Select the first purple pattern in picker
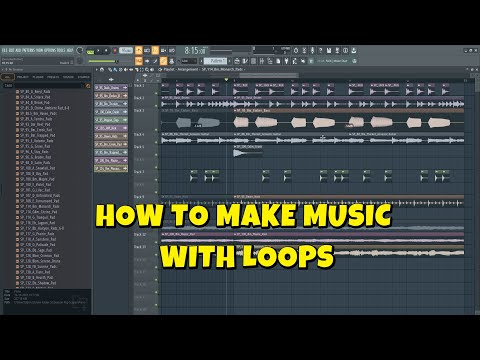The image size is (480, 360). coord(111,88)
